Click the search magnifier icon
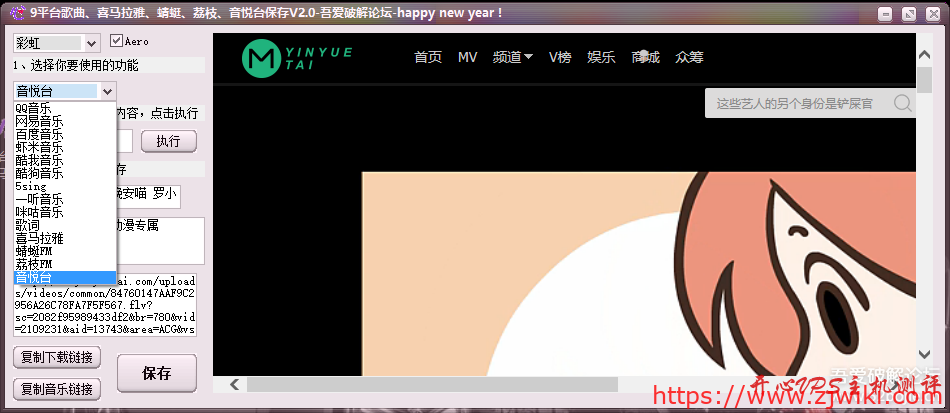 (x=903, y=103)
